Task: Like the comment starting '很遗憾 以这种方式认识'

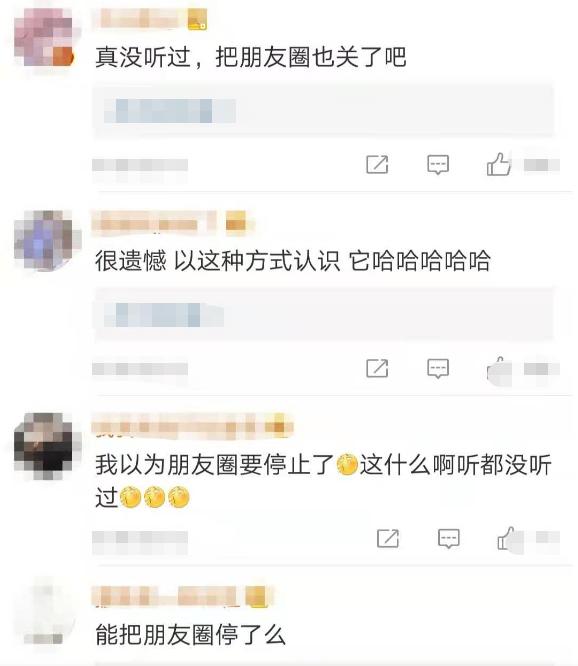Action: point(499,369)
